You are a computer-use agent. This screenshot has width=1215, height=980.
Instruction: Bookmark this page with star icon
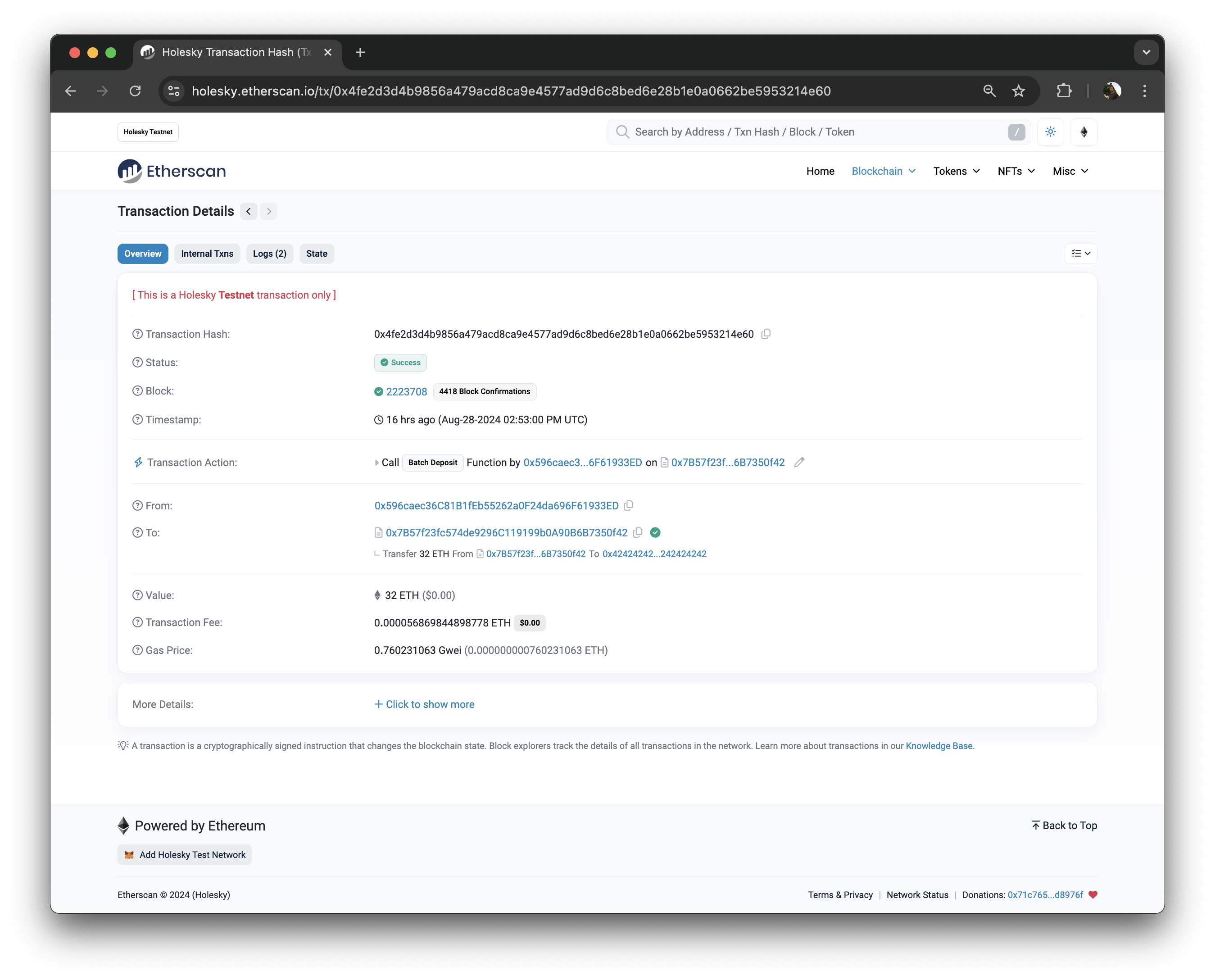pos(1019,91)
